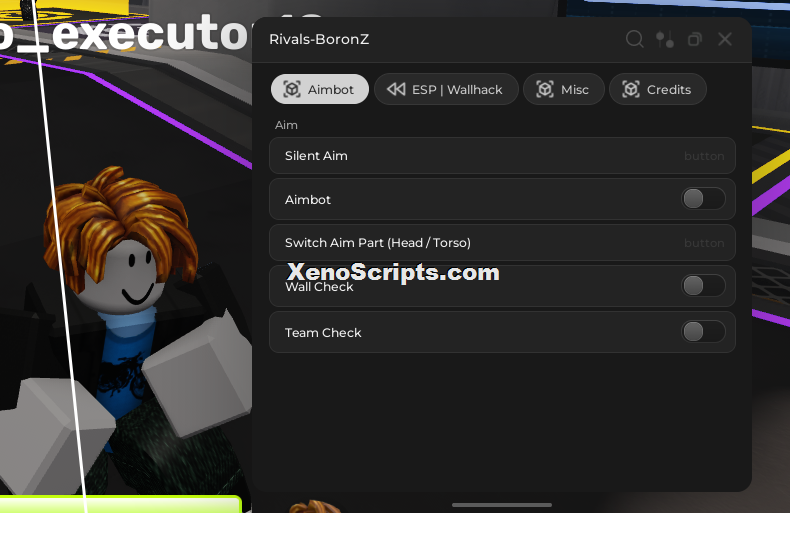Viewport: 790px width, 543px height.
Task: Click the cube icon on Misc tab
Action: pyautogui.click(x=545, y=89)
